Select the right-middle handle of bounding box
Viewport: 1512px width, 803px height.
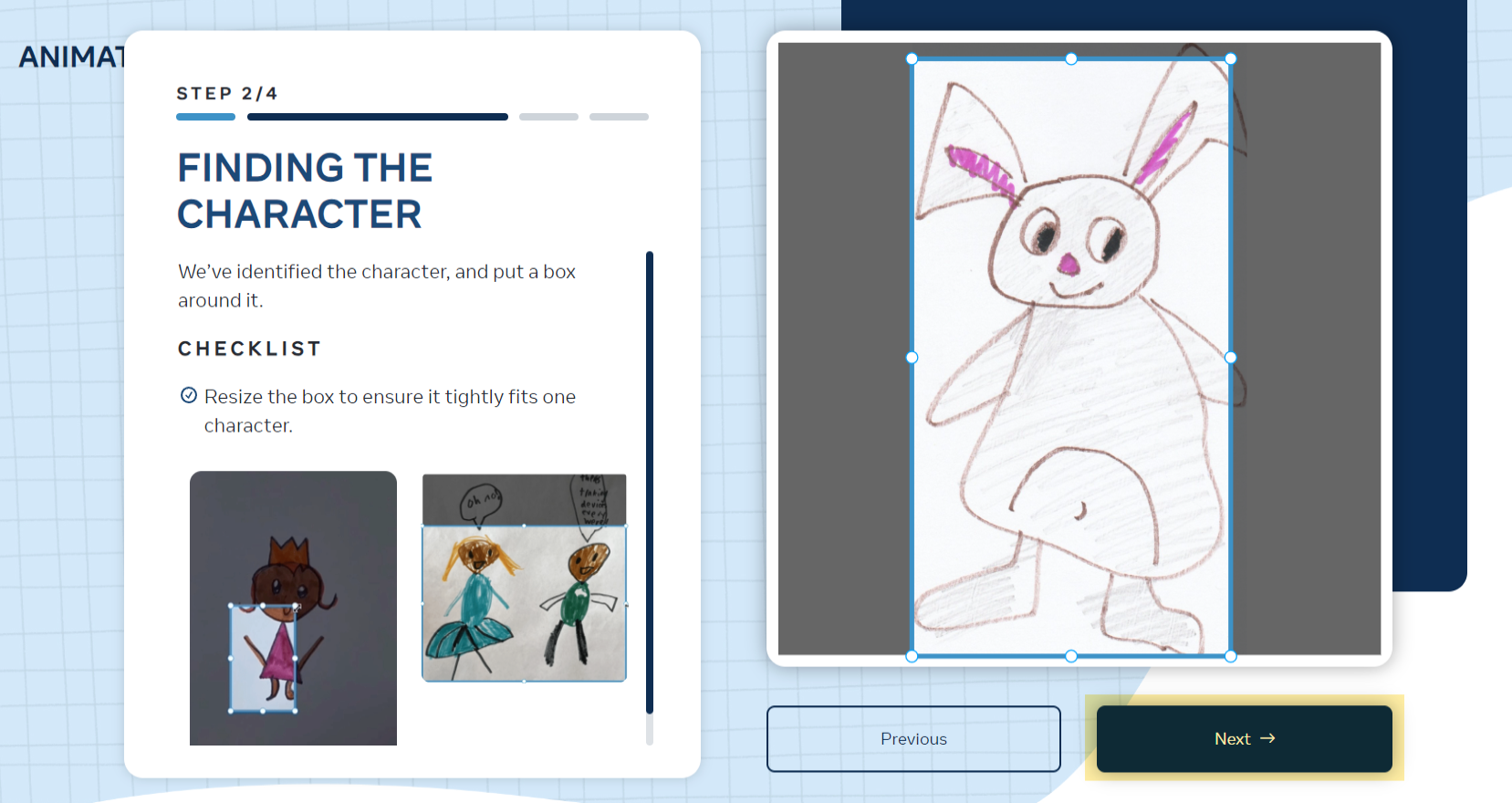click(x=1230, y=358)
